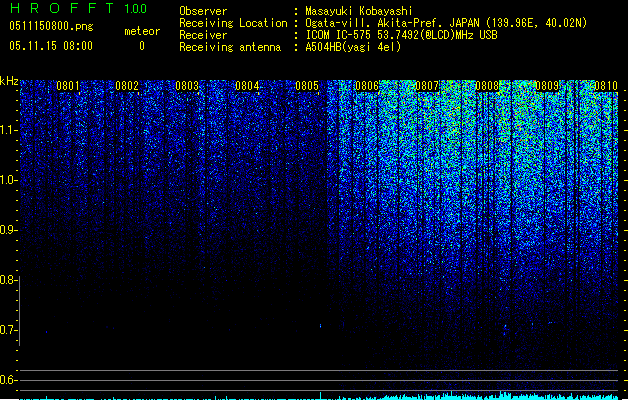
Task: Click the 1.1 kHz axis label
Action: 8,130
